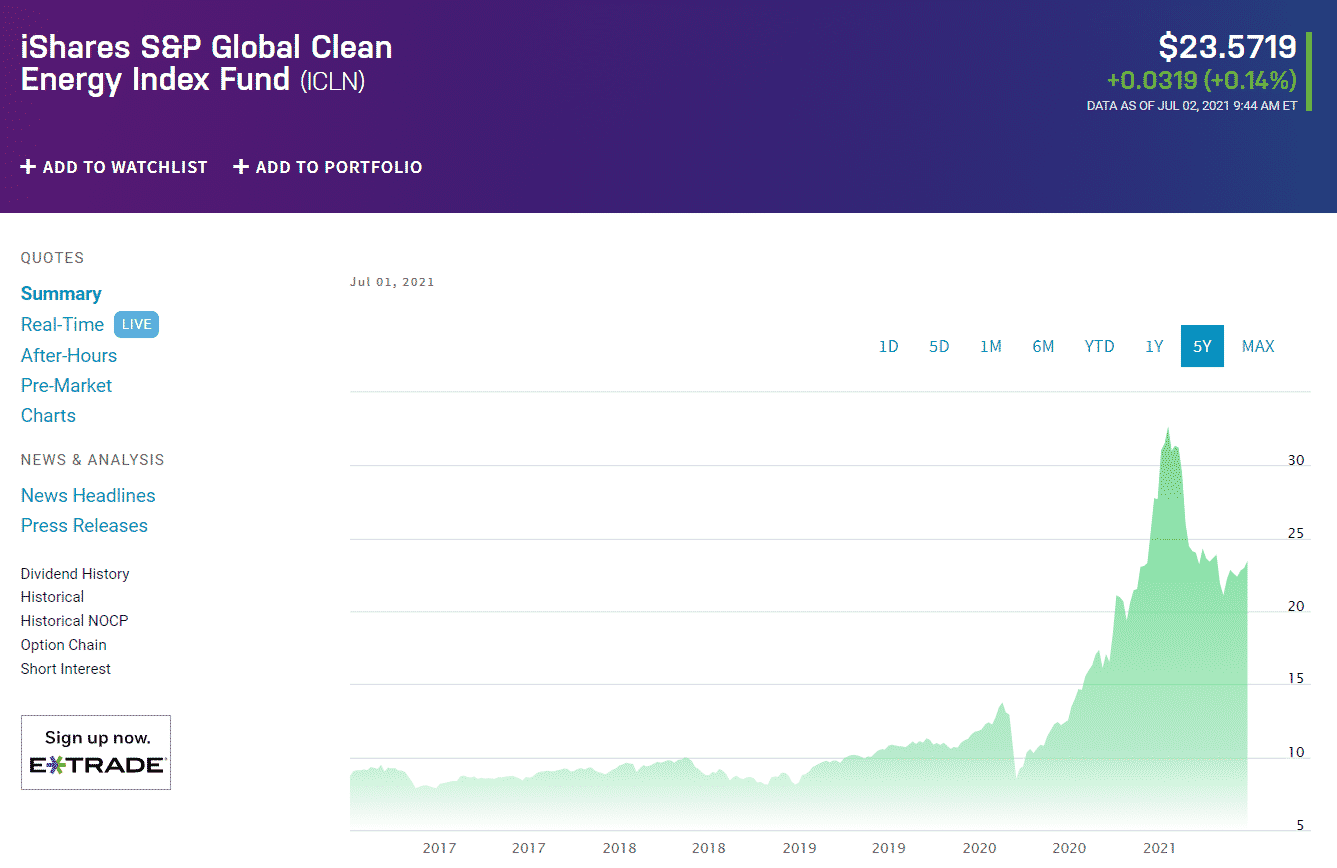The width and height of the screenshot is (1337, 868).
Task: Open the Summary quotes page
Action: click(x=61, y=294)
